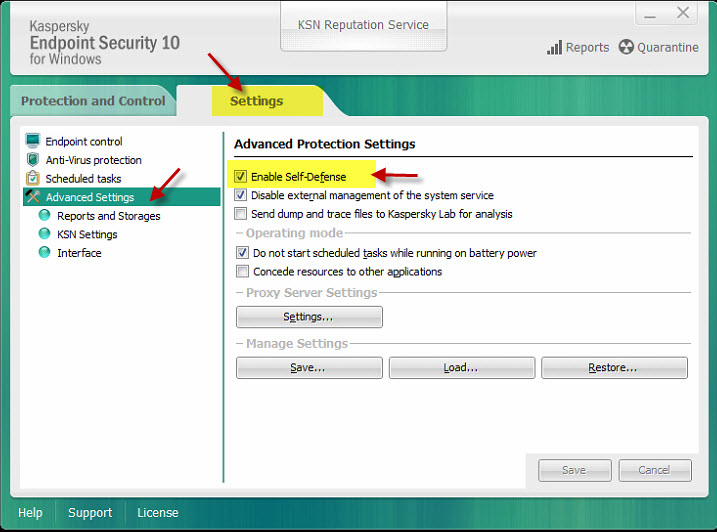The height and width of the screenshot is (532, 717).
Task: Click the Load... settings button
Action: [x=462, y=368]
